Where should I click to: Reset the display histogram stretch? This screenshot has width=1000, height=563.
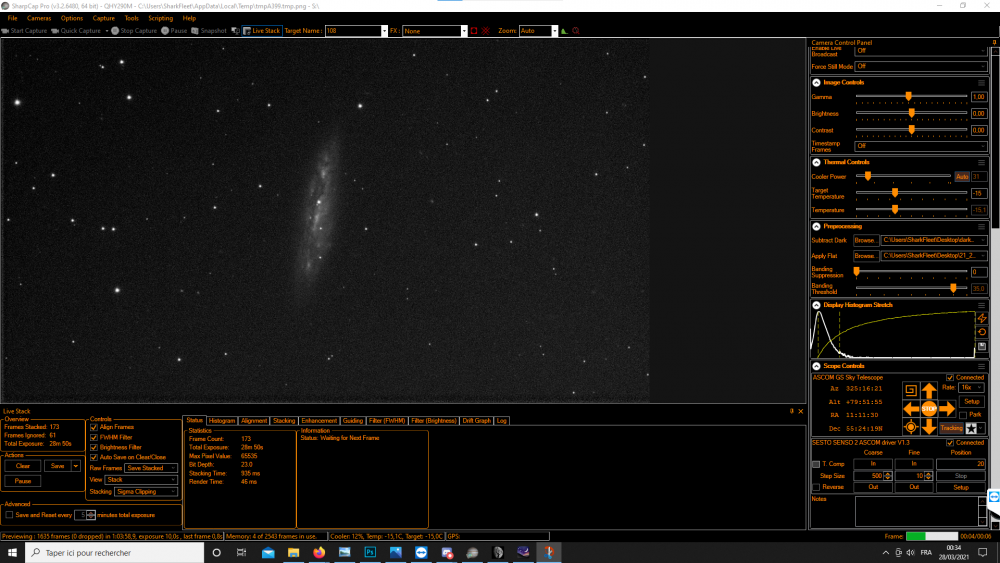(x=982, y=332)
